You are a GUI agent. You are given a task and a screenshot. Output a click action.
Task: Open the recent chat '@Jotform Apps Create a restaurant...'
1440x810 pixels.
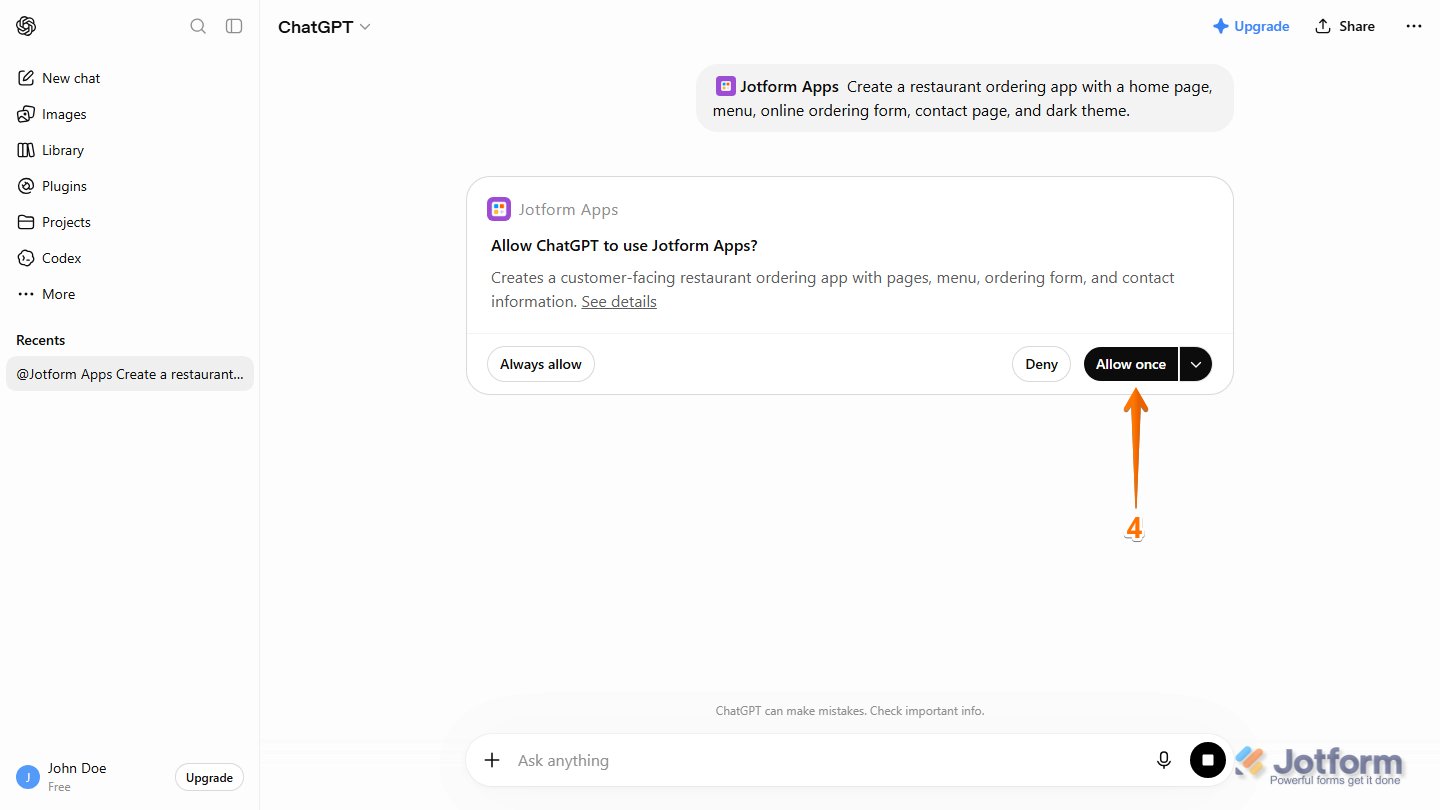tap(130, 374)
